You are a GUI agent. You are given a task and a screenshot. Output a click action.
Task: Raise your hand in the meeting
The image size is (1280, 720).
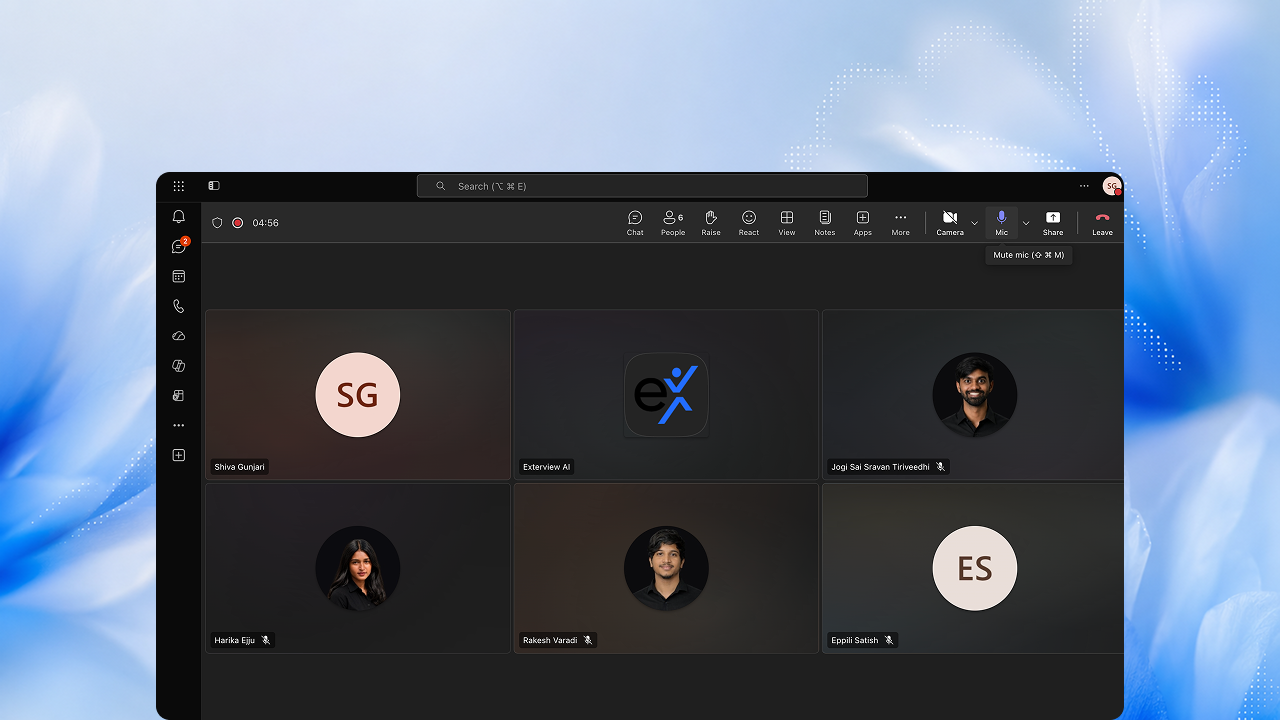711,223
